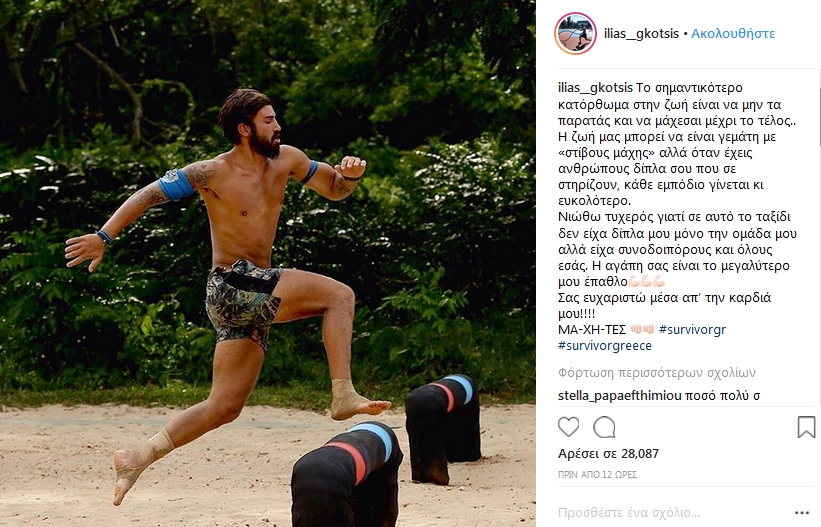Click the flexed biceps emoji in caption
The height and width of the screenshot is (527, 821).
tap(647, 282)
